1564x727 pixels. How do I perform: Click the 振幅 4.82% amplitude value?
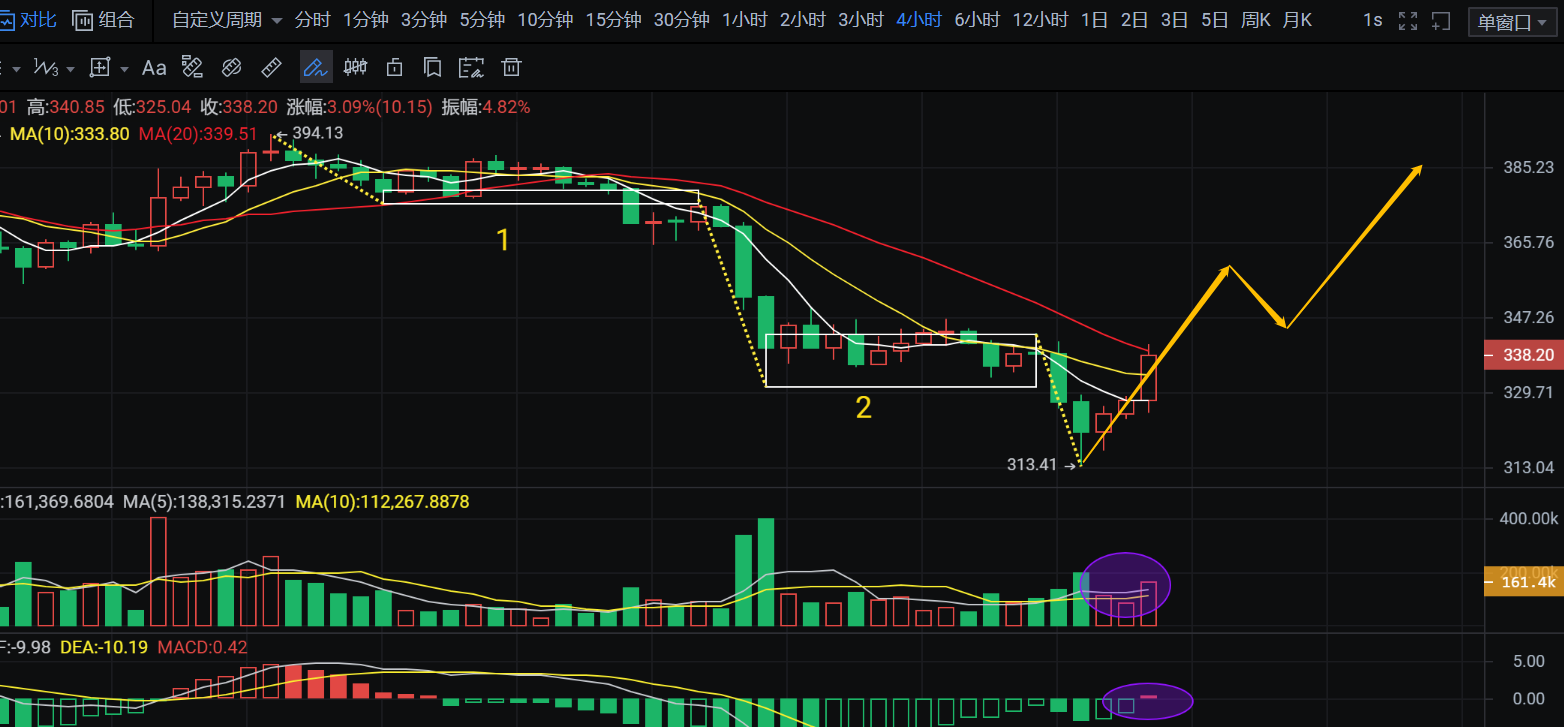(485, 107)
